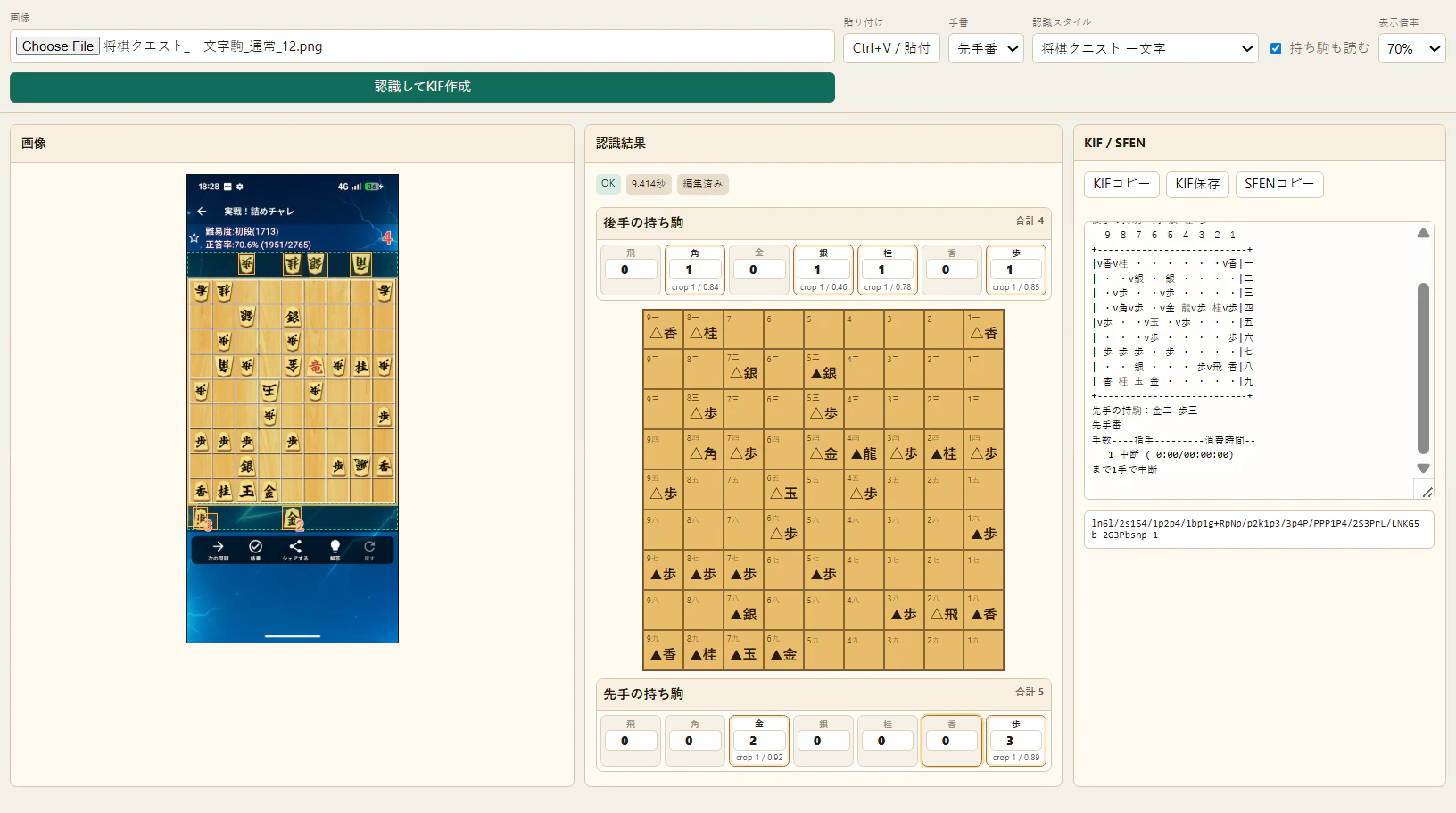
Task: Select board square 5七 with ▲歩
Action: pyautogui.click(x=823, y=570)
